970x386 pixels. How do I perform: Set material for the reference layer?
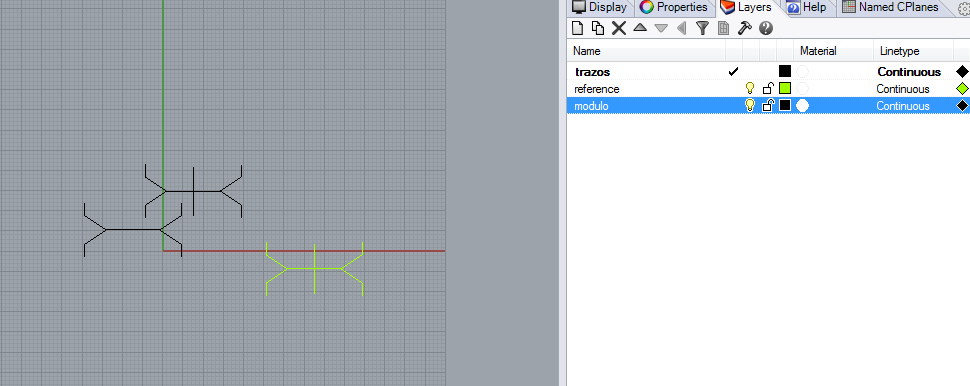pos(802,89)
